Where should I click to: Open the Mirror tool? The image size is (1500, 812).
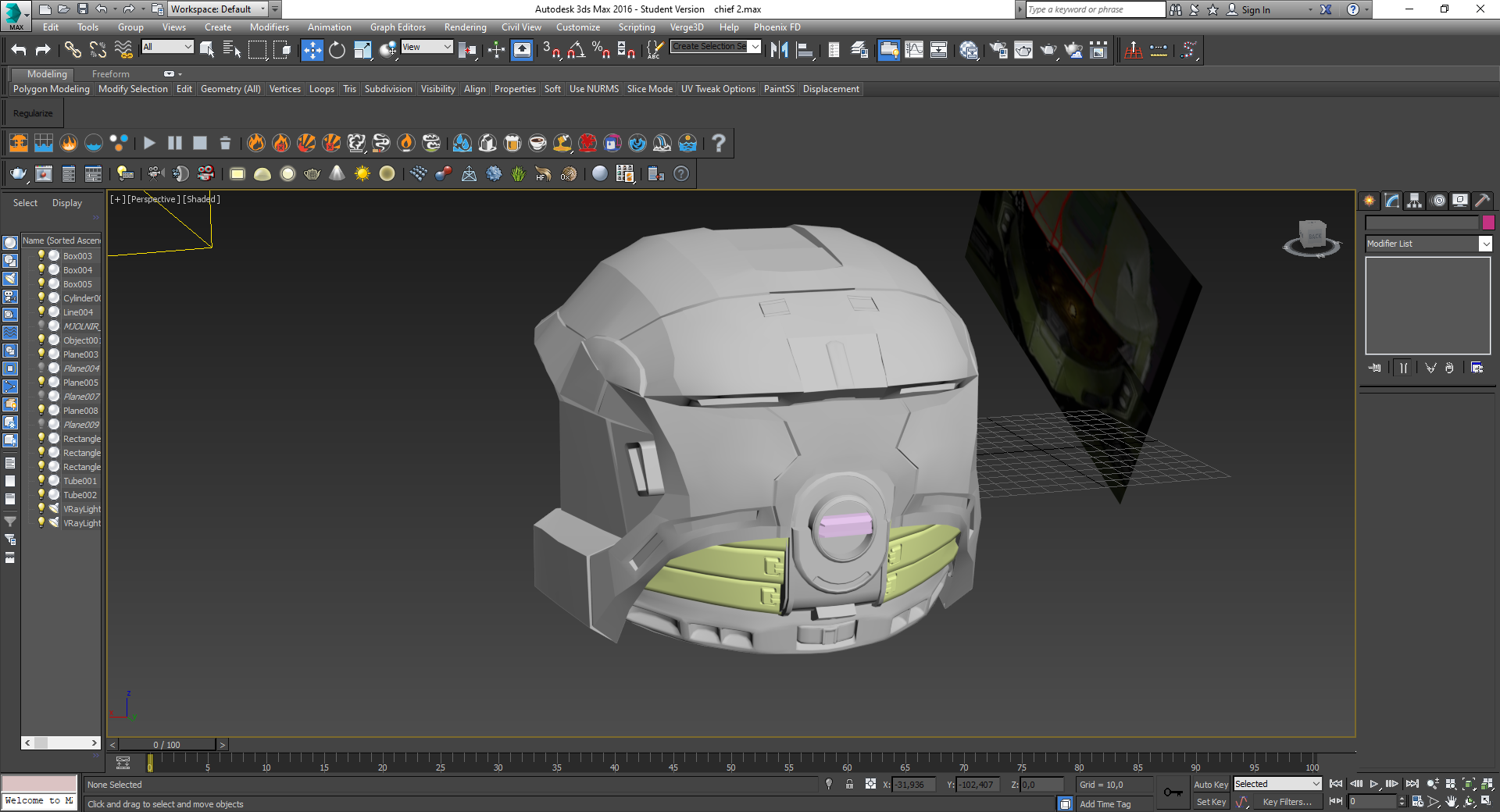(x=779, y=50)
